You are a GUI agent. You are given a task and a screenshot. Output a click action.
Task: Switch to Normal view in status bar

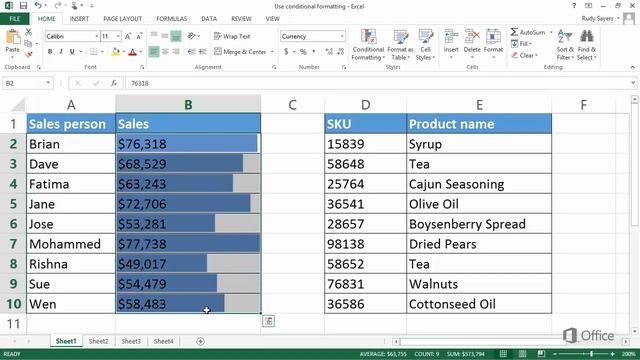click(x=503, y=354)
